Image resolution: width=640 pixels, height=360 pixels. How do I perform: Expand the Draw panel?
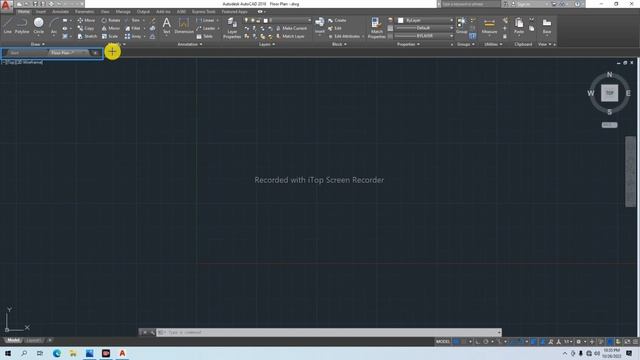pyautogui.click(x=38, y=44)
